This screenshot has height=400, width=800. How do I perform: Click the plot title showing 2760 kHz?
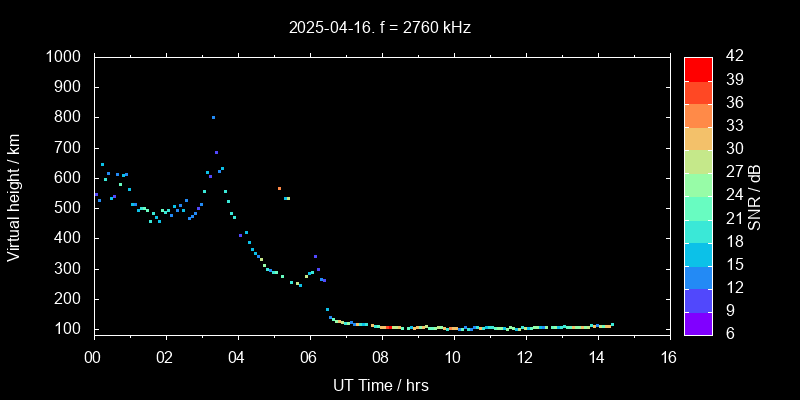point(380,28)
